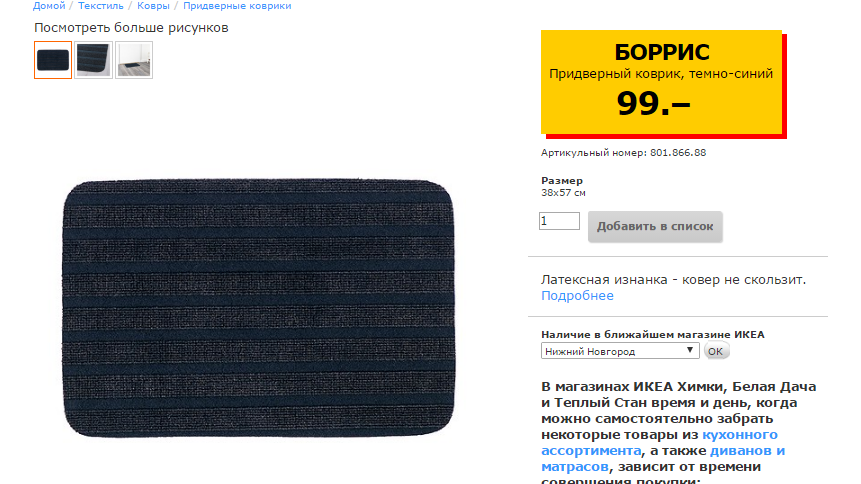Confirm store selection with OK button
861x484 pixels.
coord(716,351)
